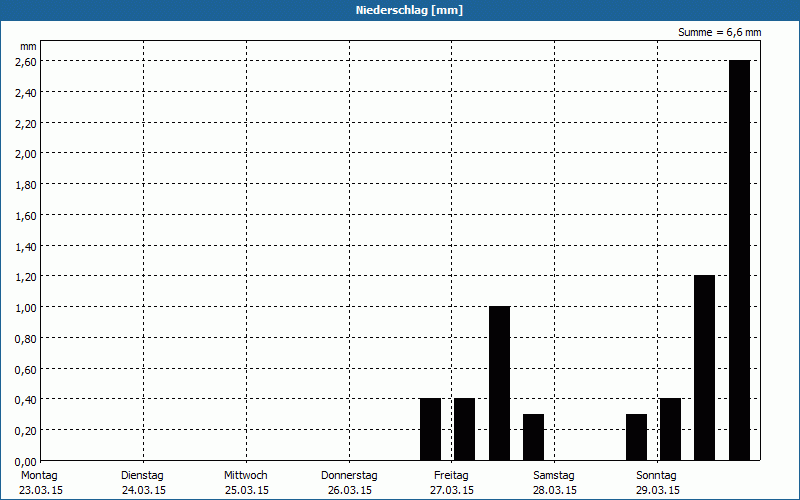Click the Samstag day label
This screenshot has height=500, width=800.
tap(554, 476)
